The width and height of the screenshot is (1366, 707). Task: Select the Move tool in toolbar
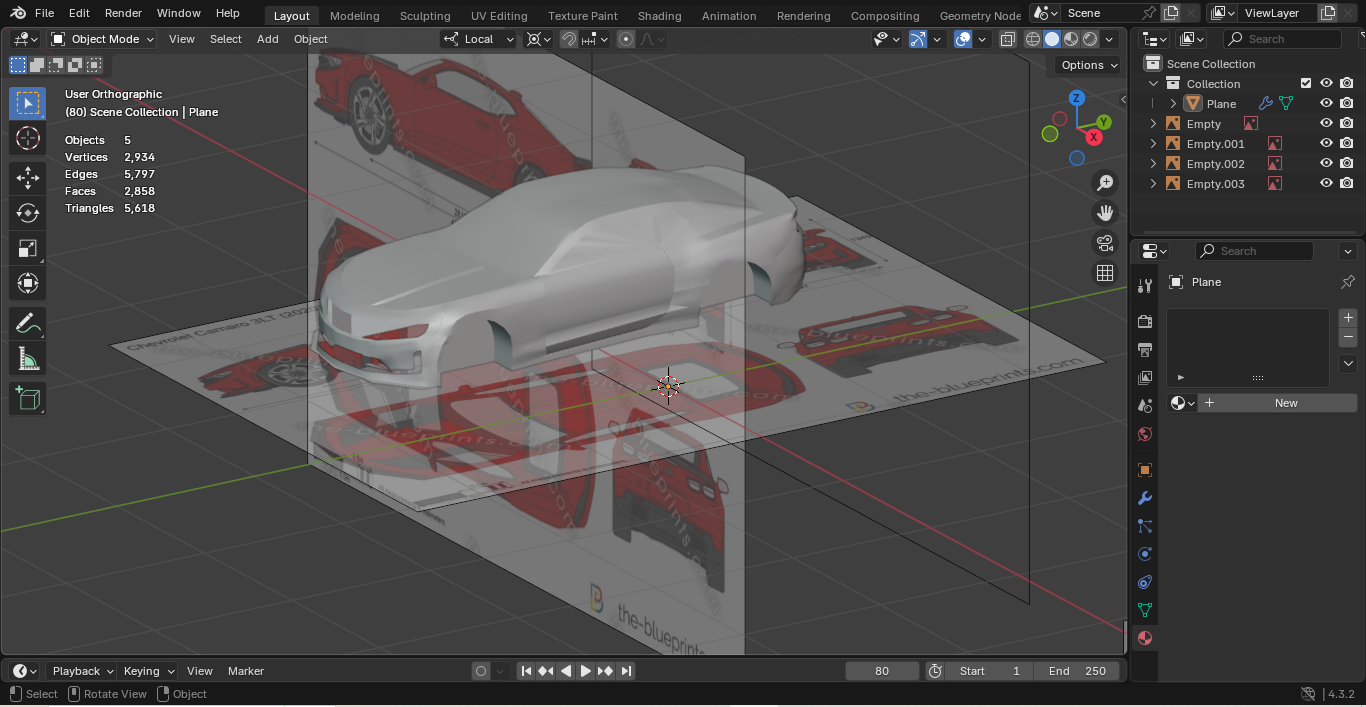tap(28, 178)
